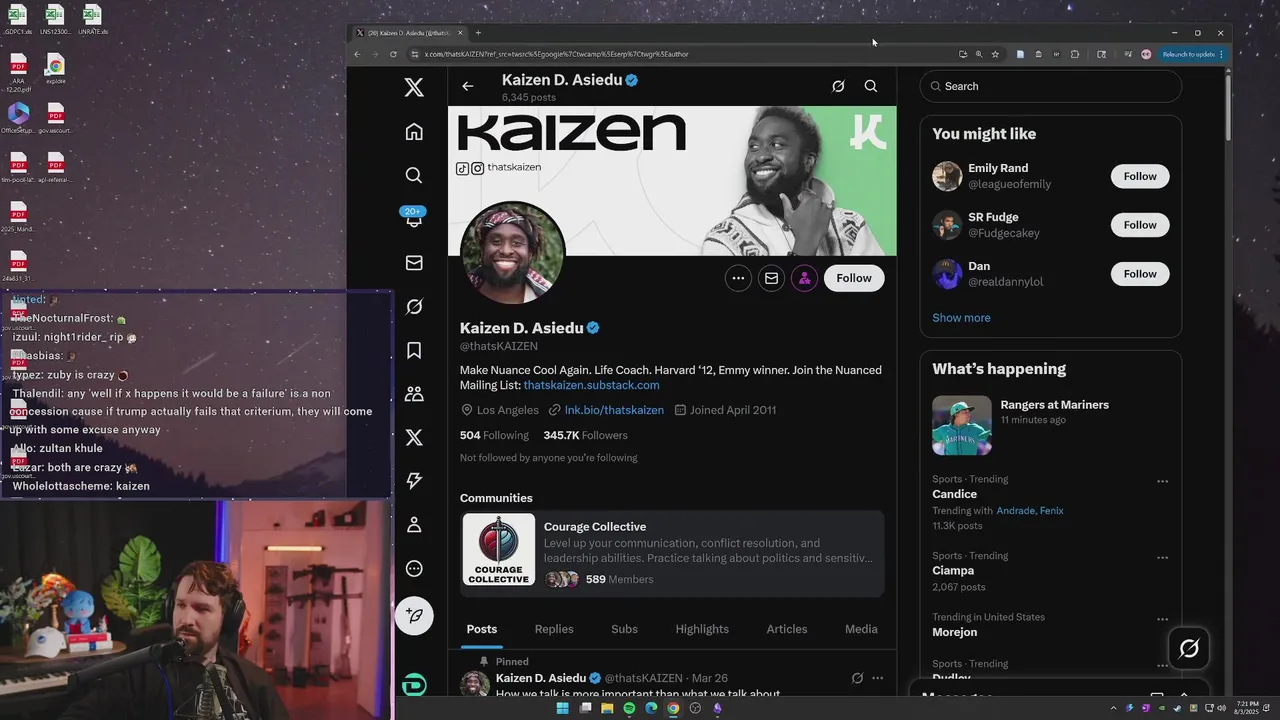
Task: Open the 345.7K Followers list
Action: pos(585,435)
